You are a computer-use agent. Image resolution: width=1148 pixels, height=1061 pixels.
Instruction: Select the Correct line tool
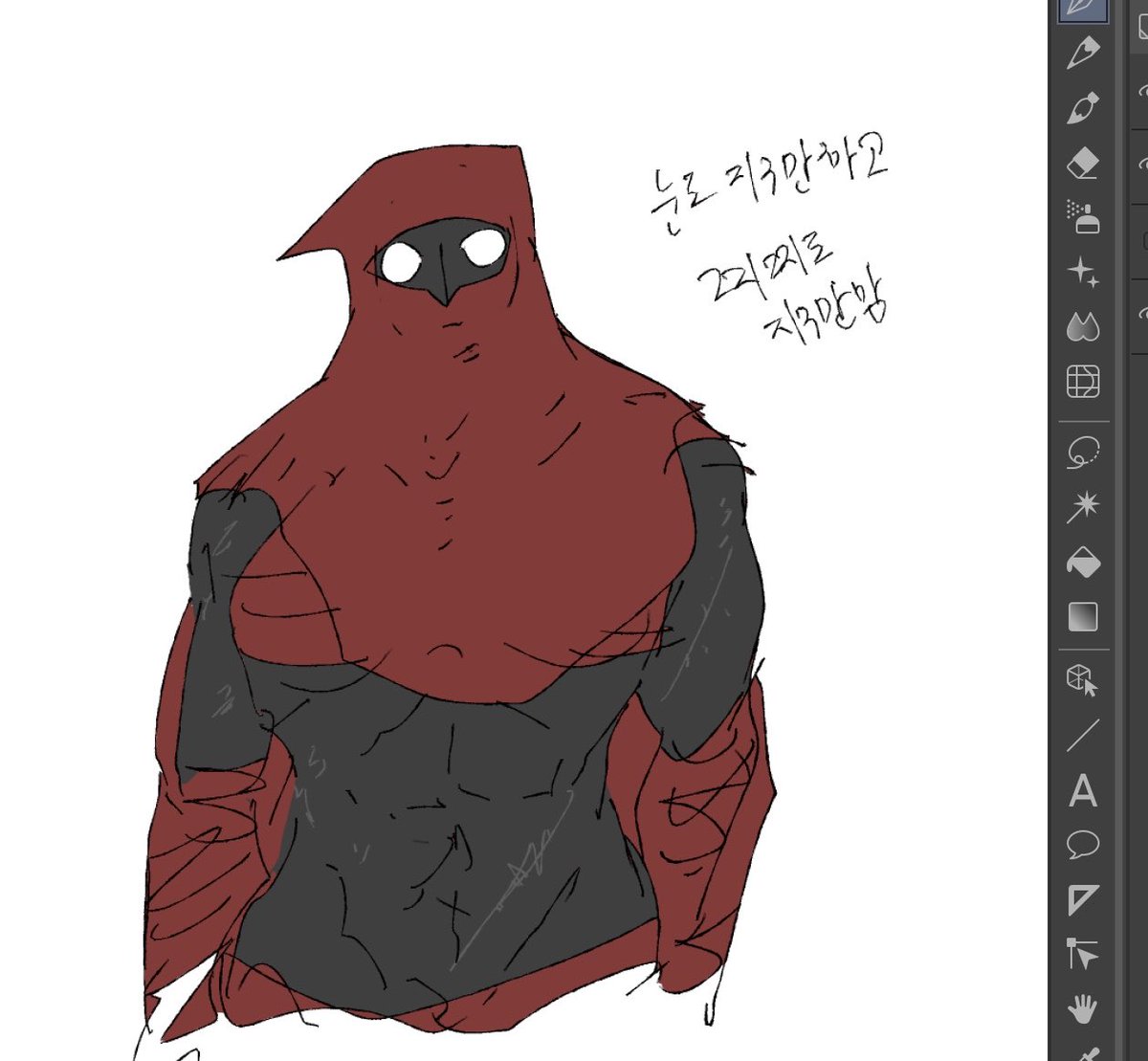(x=1083, y=954)
